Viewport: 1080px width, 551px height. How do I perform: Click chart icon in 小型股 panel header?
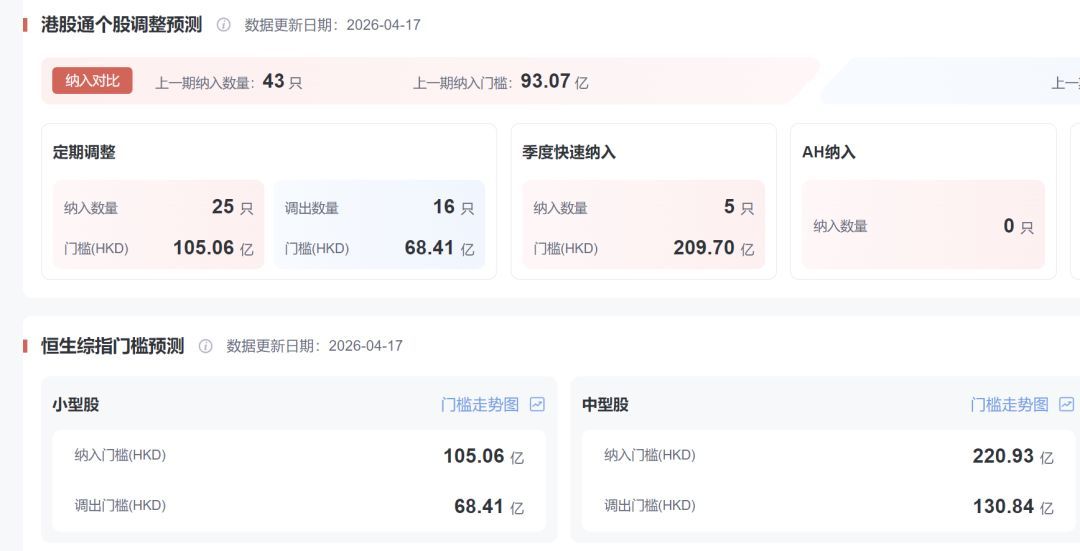[537, 405]
